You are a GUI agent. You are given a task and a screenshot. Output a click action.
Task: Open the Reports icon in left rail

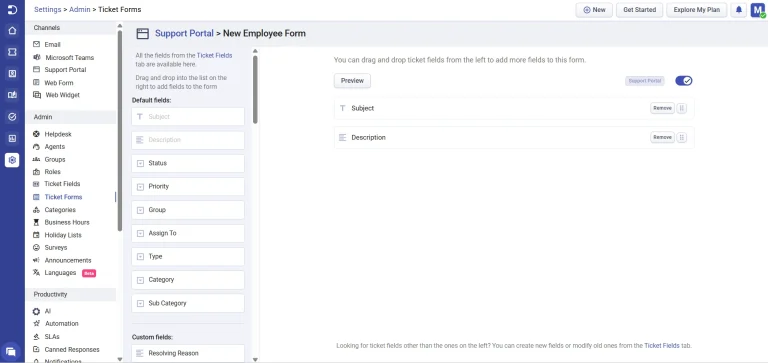(12, 138)
